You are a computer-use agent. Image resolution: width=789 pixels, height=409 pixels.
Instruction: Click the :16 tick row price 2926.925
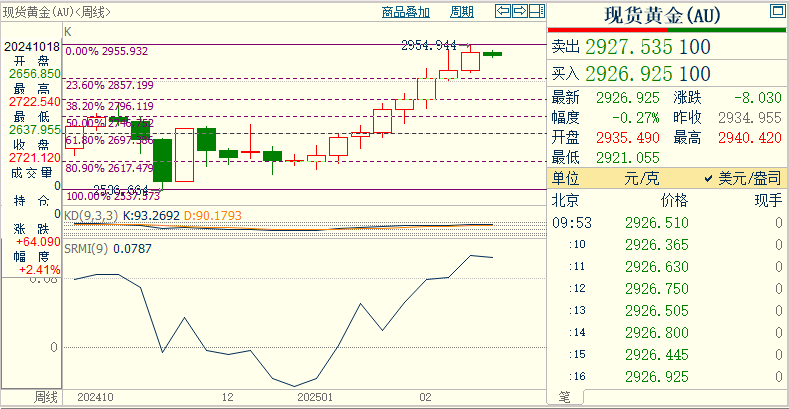click(x=657, y=377)
